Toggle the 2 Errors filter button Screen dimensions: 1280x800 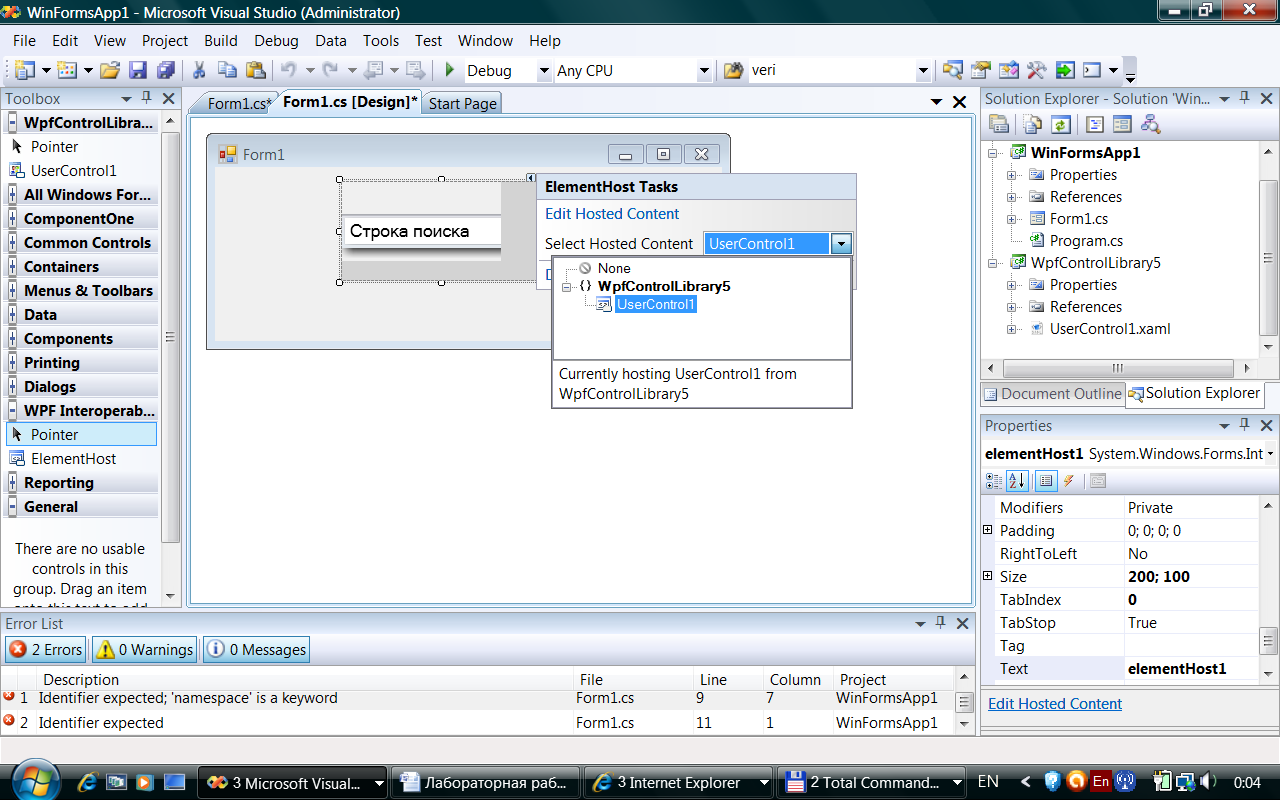(x=46, y=650)
